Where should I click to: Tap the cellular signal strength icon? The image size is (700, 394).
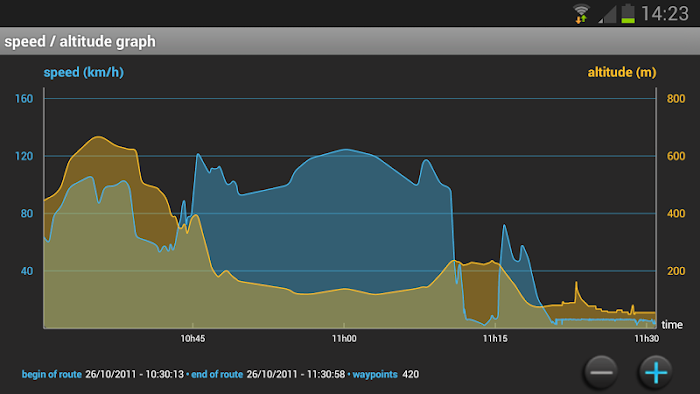click(x=607, y=14)
